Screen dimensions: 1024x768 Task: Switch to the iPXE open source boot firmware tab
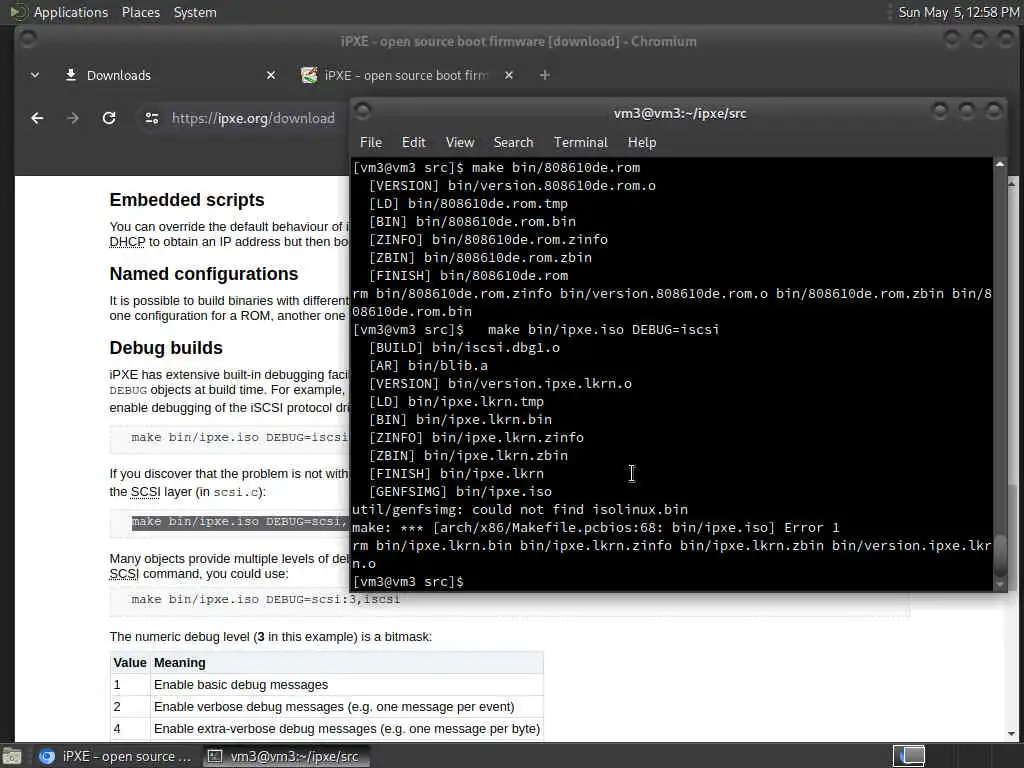tap(406, 76)
